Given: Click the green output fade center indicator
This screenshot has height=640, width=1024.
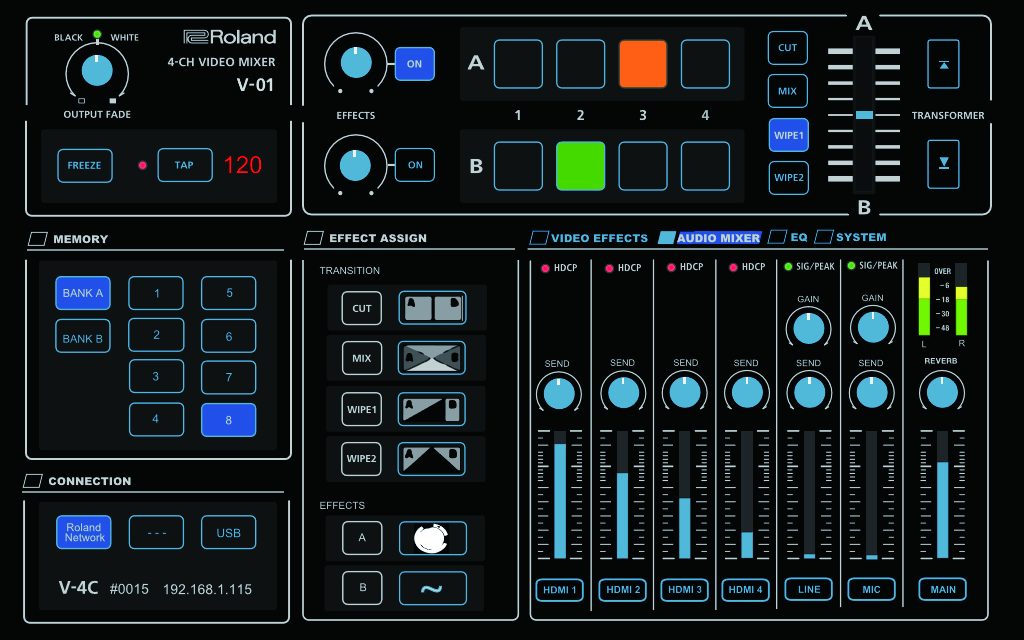Looking at the screenshot, I should (x=97, y=35).
